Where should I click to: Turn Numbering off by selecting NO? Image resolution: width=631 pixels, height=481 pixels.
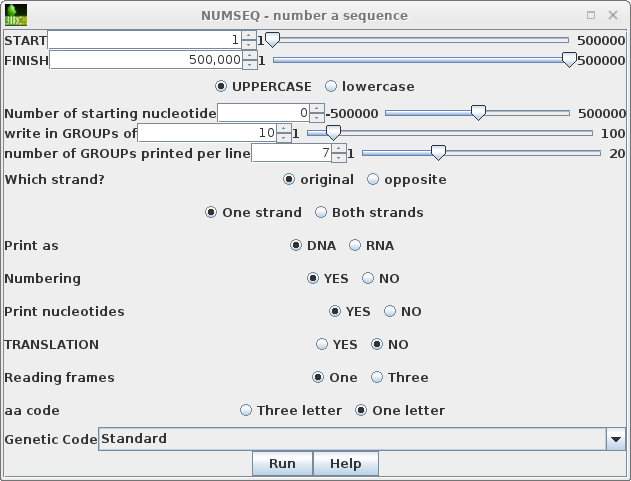click(x=368, y=279)
